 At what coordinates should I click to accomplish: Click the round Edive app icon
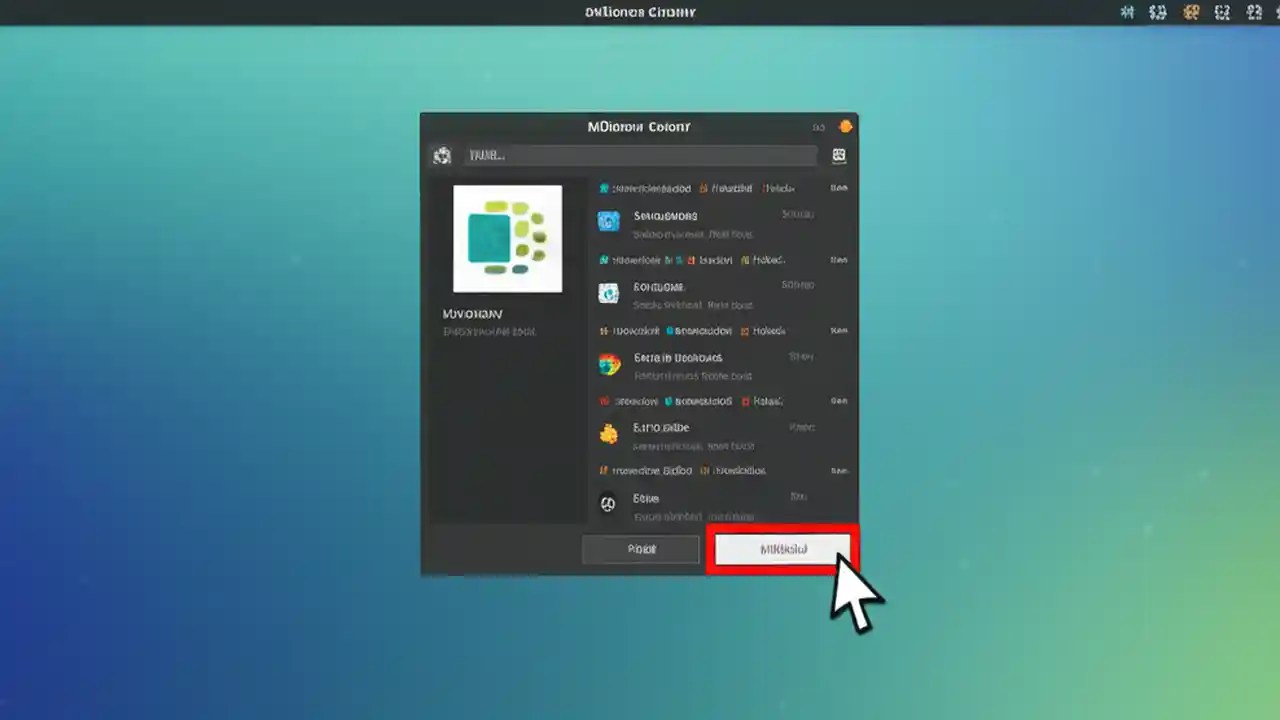(x=608, y=504)
